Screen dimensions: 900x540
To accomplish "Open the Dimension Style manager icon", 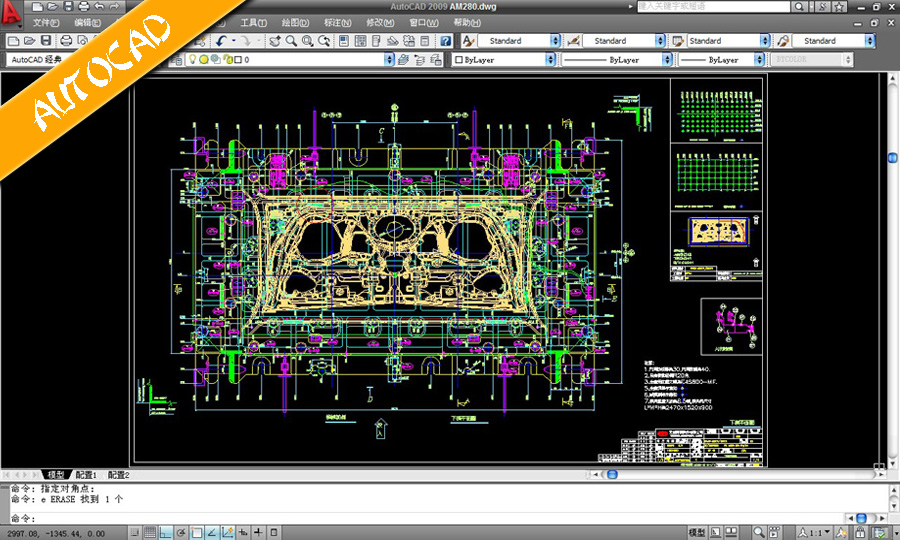I will tap(573, 41).
